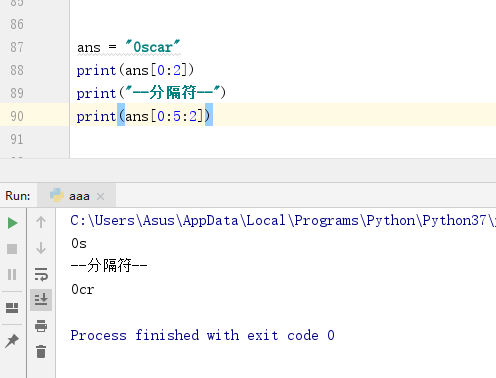Select the aaa run tab
This screenshot has width=496, height=378.
click(x=77, y=196)
